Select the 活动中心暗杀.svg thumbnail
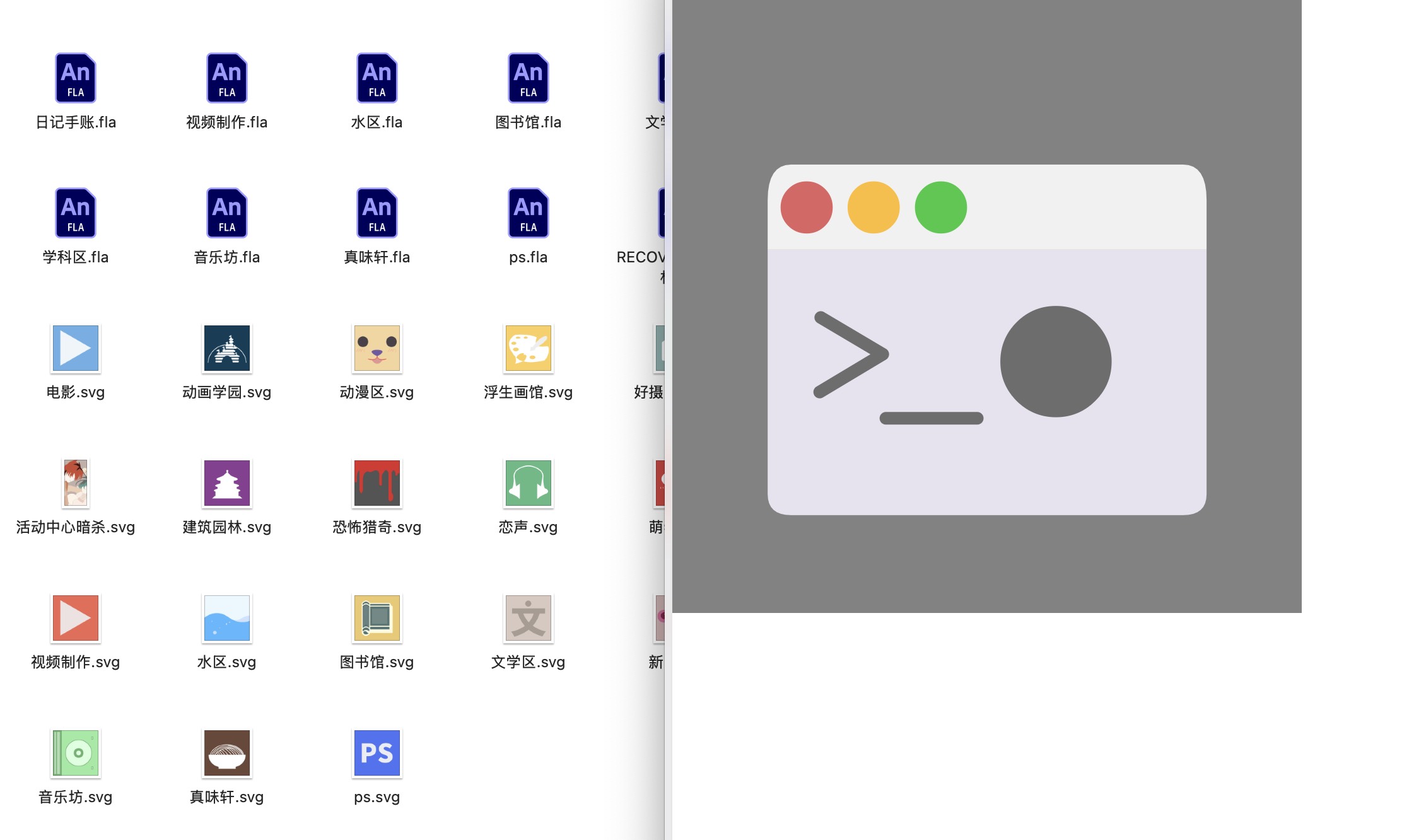 click(76, 483)
